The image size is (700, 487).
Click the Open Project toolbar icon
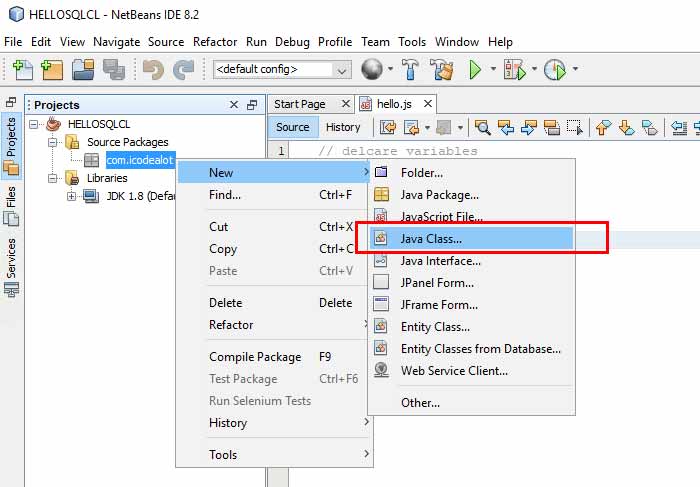click(83, 70)
